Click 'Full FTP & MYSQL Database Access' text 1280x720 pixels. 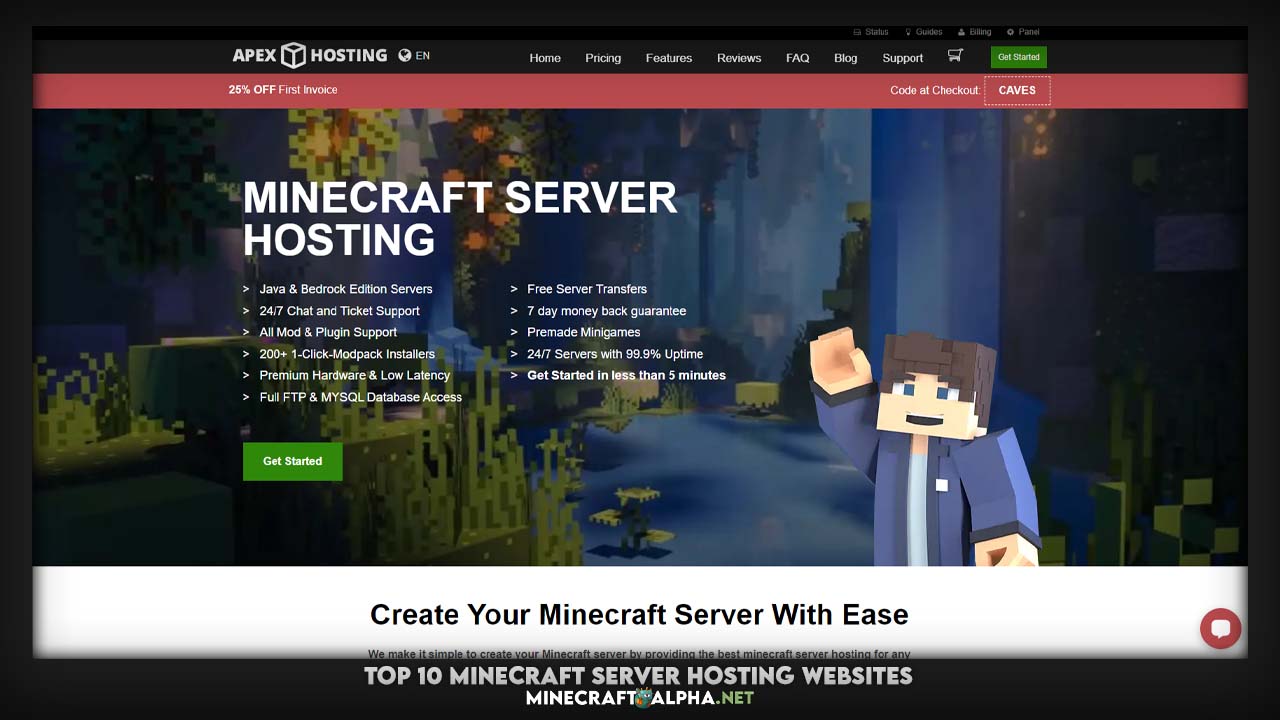pos(361,397)
